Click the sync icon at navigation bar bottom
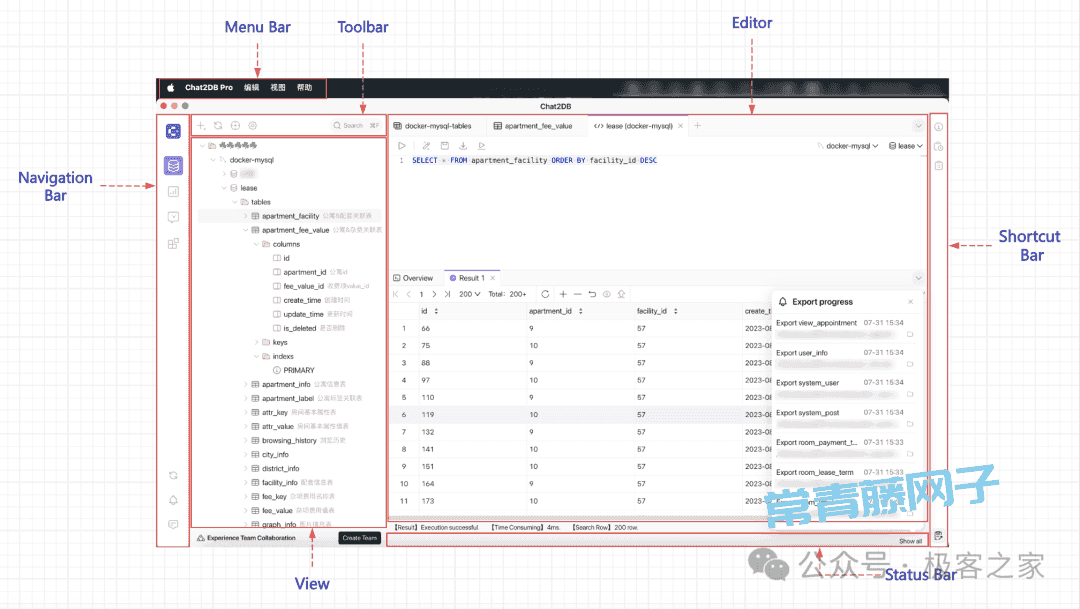 (x=173, y=475)
